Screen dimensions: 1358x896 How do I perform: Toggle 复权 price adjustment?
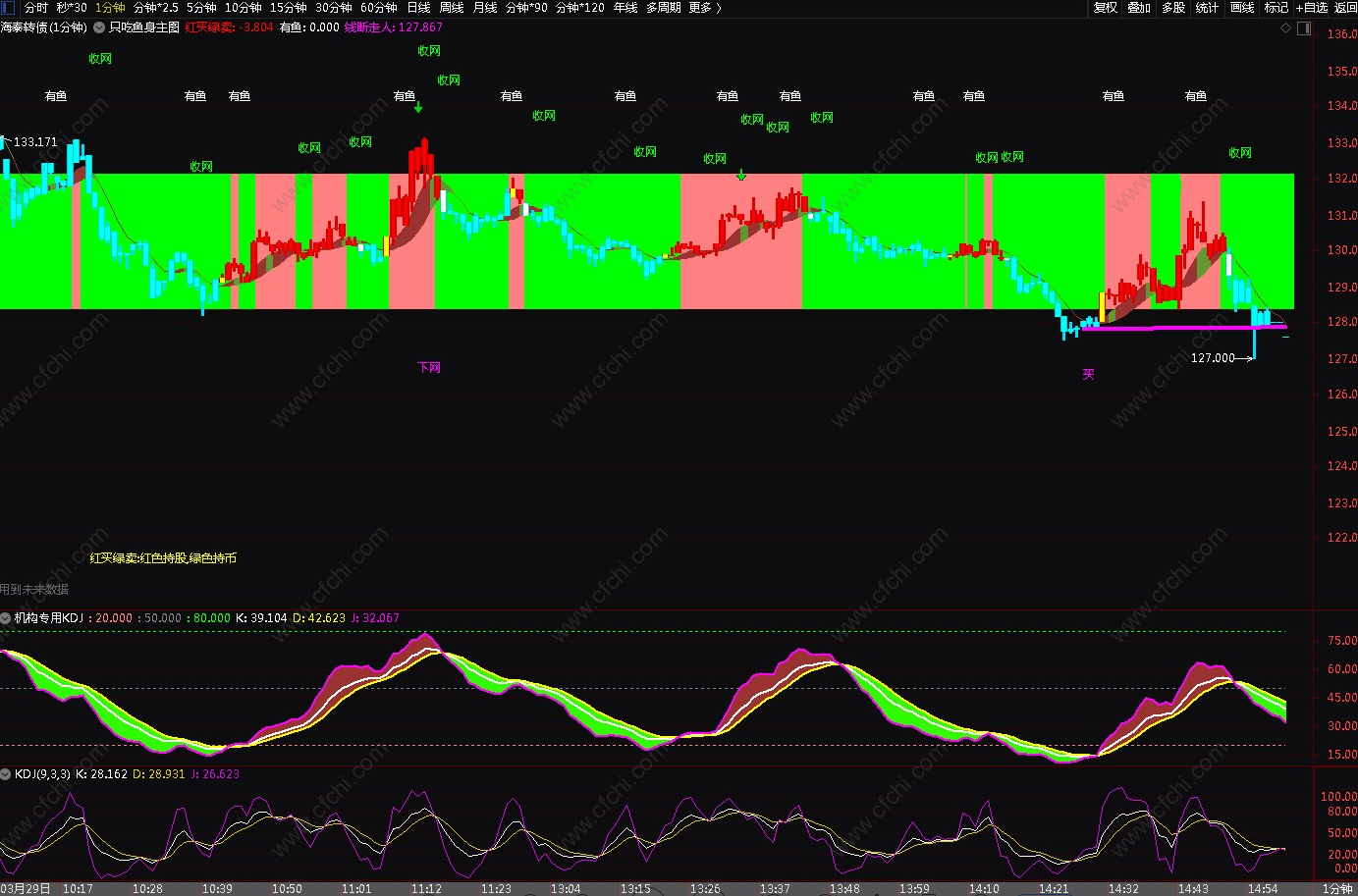click(1106, 8)
